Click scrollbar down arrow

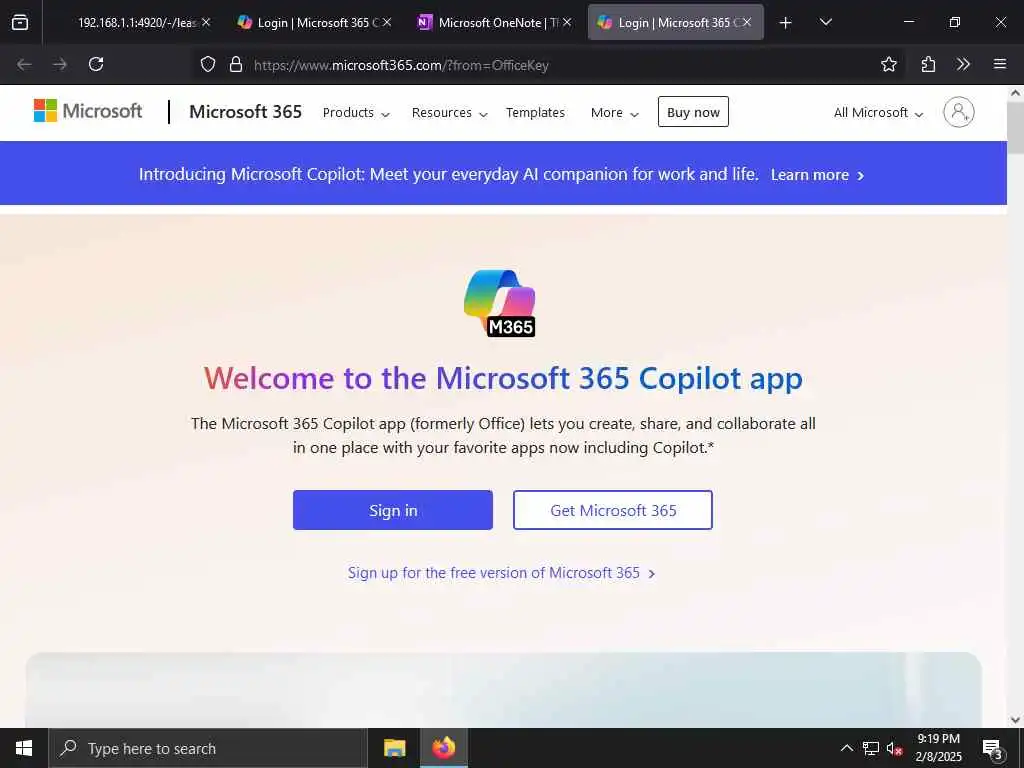click(x=1016, y=720)
